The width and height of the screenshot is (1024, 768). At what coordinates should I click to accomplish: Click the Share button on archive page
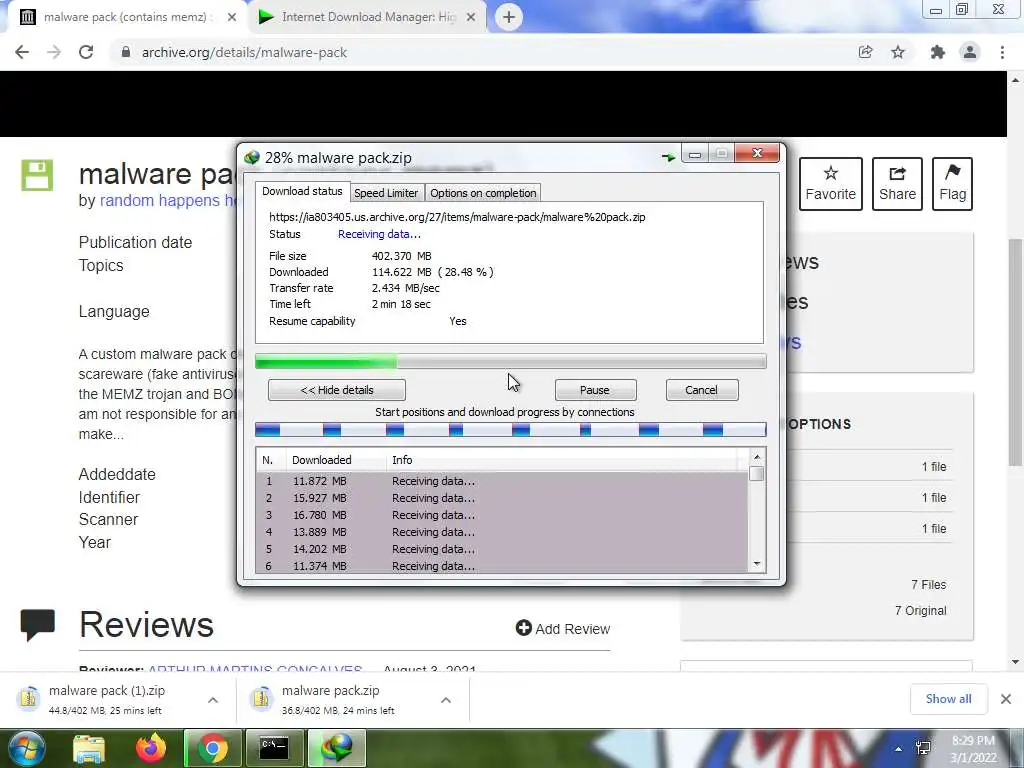897,184
